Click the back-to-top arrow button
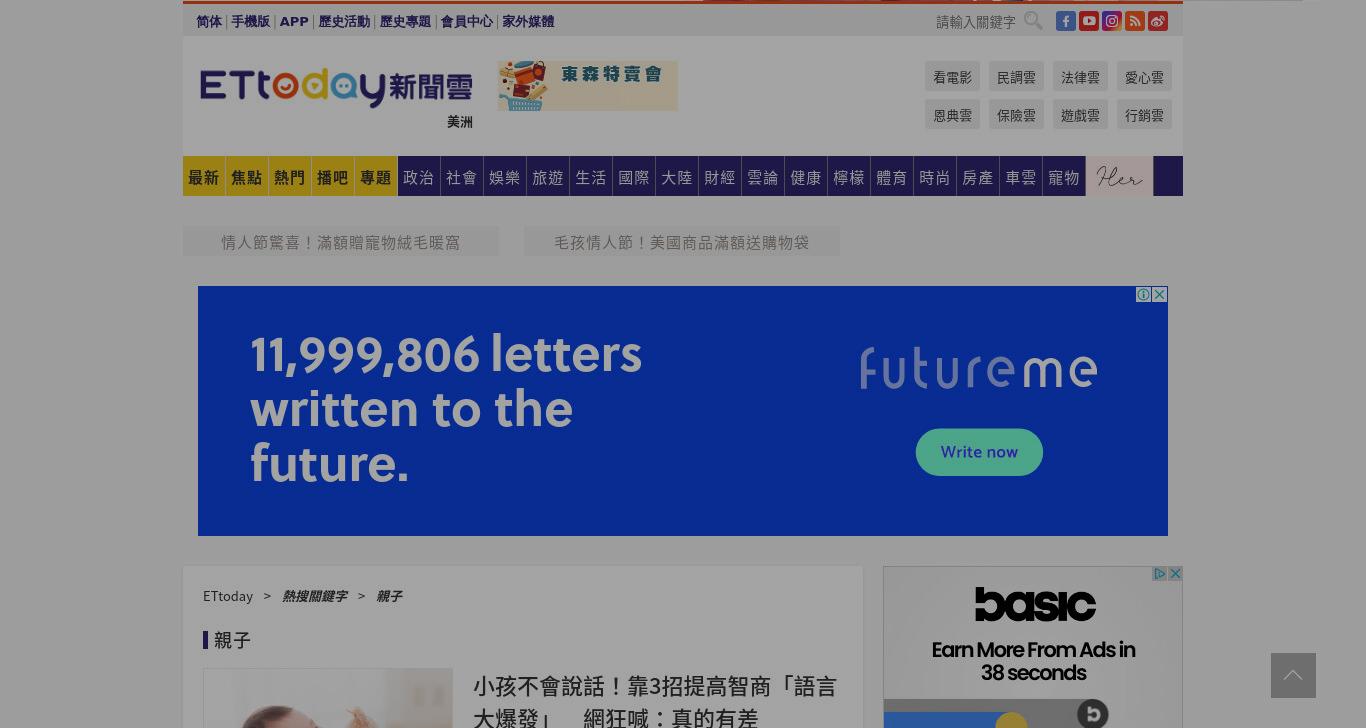The height and width of the screenshot is (728, 1366). 1293,675
